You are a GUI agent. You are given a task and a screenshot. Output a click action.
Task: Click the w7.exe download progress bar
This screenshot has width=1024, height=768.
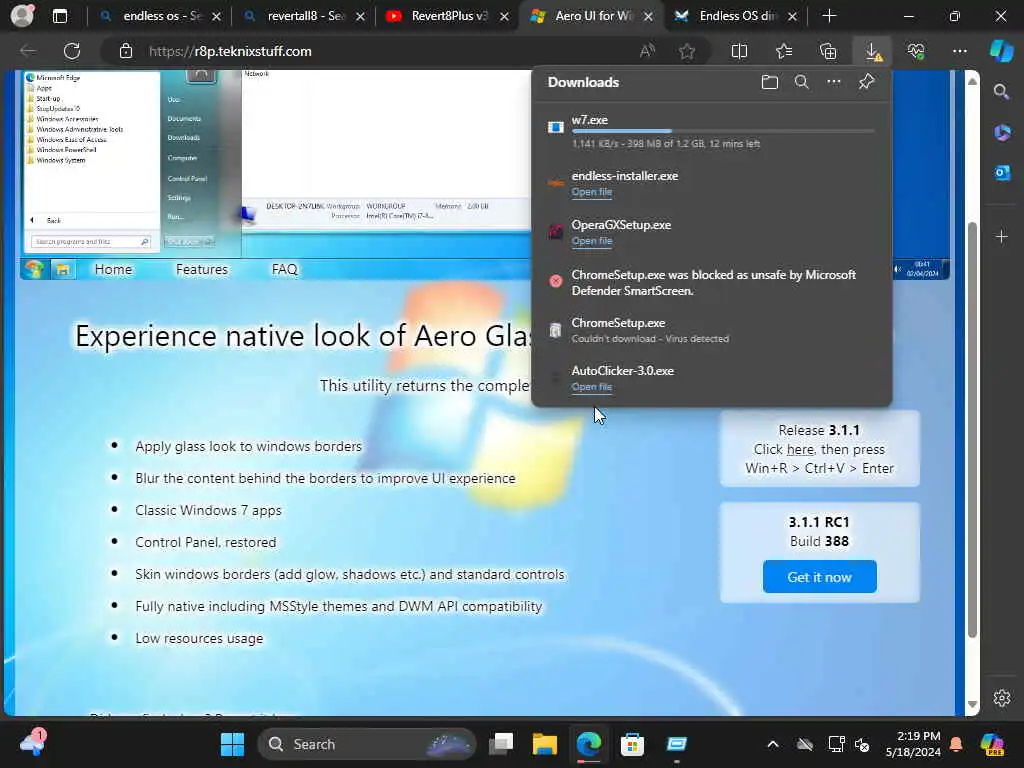[722, 131]
